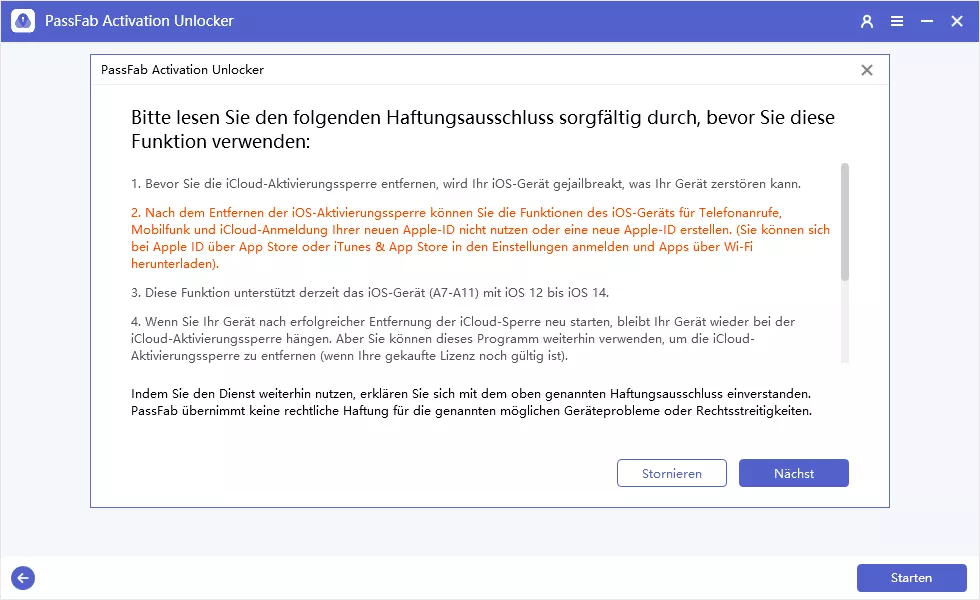This screenshot has height=600, width=980.
Task: Click the orange disclaimer item 2 text
Action: 480,238
